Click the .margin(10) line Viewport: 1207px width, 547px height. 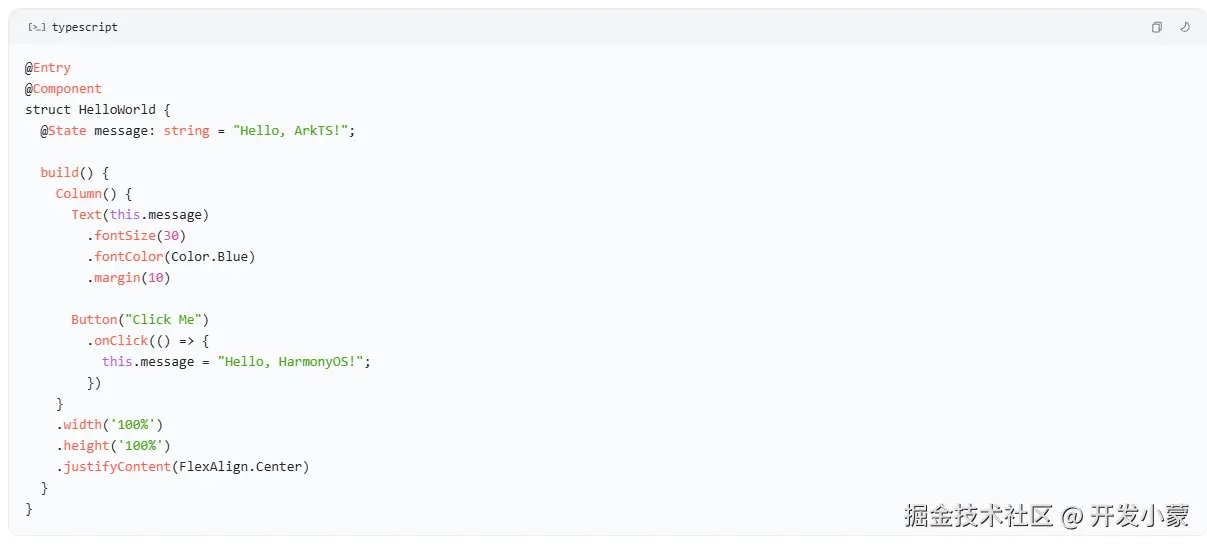coord(129,277)
